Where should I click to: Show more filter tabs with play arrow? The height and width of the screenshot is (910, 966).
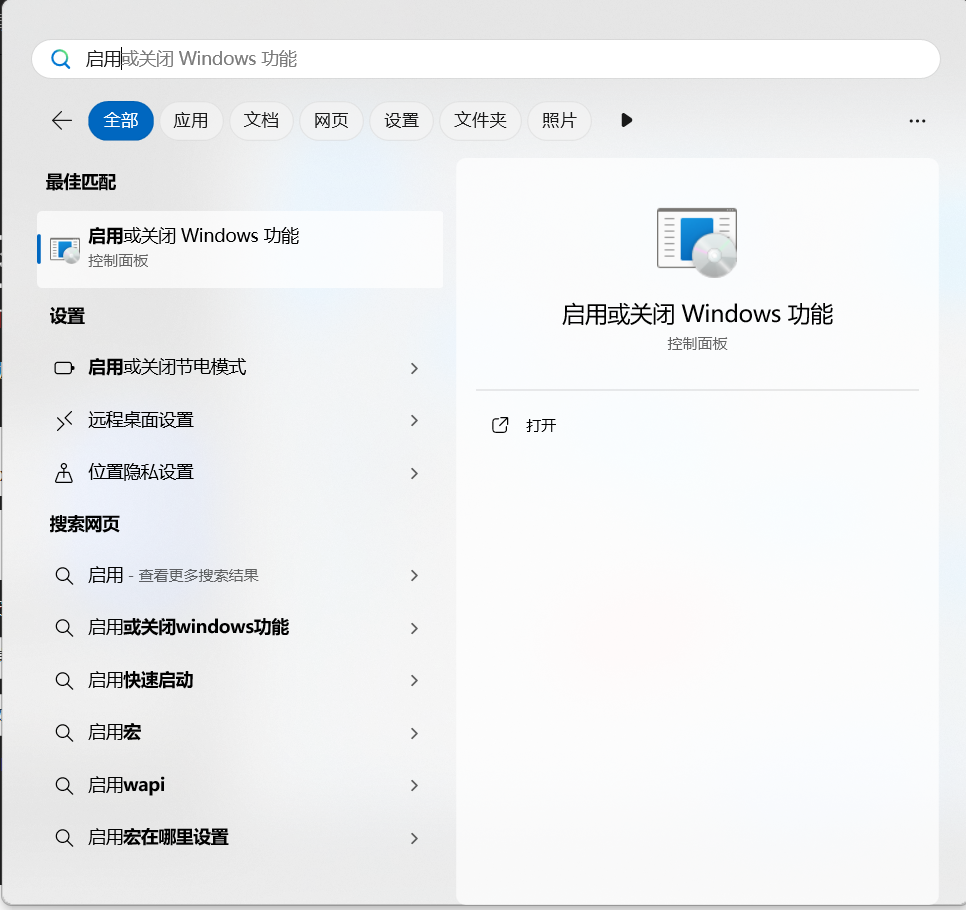(x=627, y=120)
